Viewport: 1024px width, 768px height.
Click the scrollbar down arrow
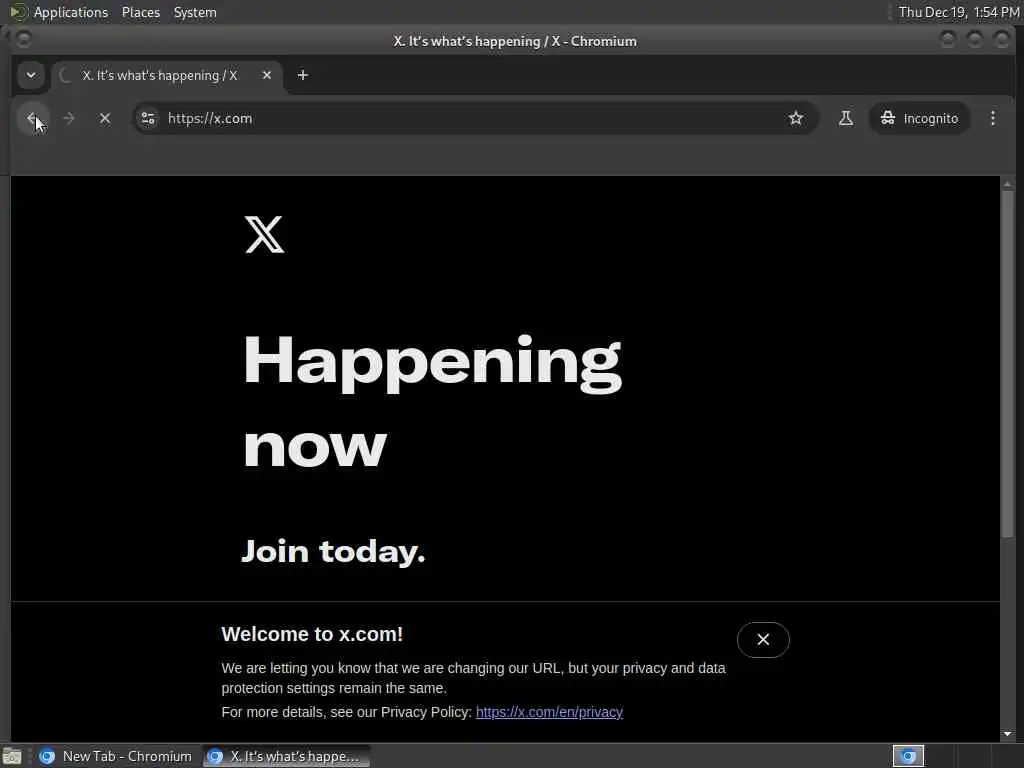(1008, 734)
